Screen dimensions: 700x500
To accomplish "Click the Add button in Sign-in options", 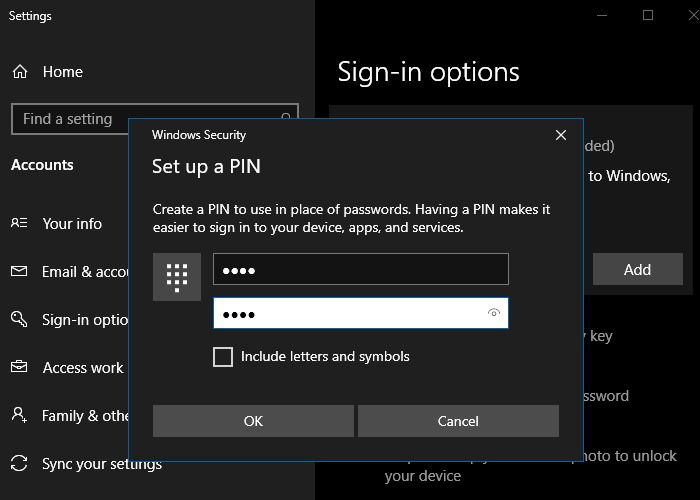I will tap(638, 270).
